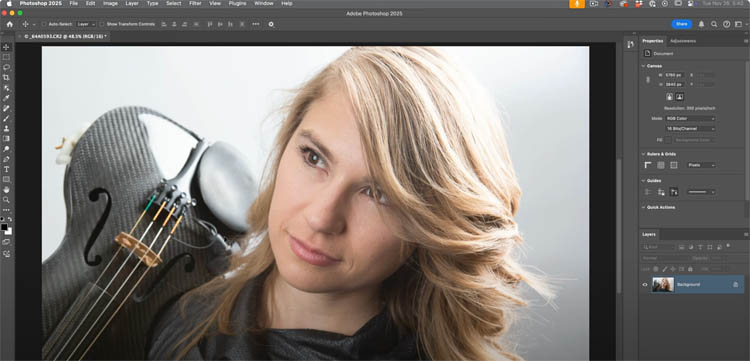Toggle view guides icon

[x=648, y=192]
